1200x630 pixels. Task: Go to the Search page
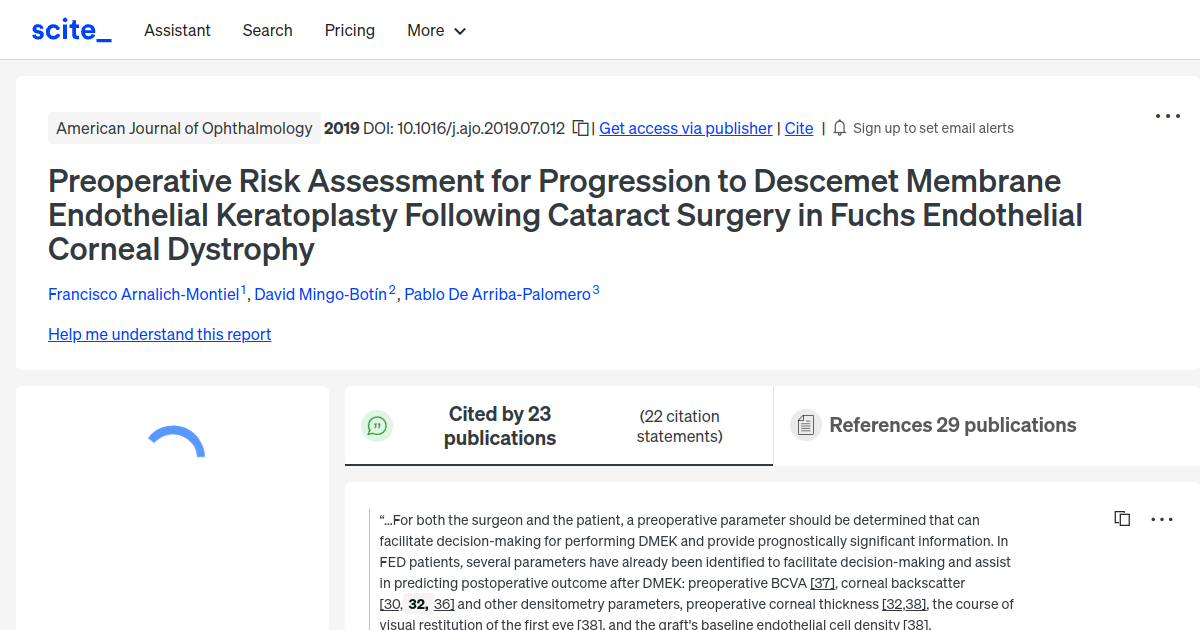point(267,30)
